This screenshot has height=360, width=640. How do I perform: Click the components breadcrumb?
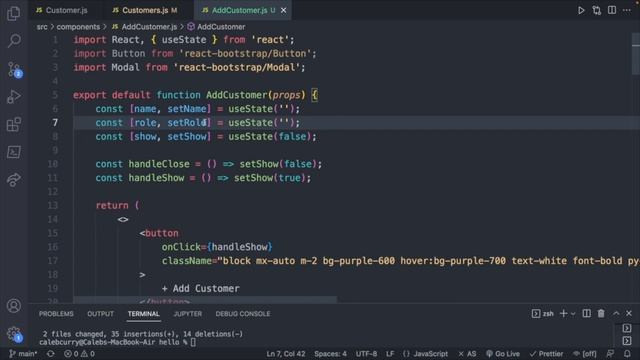tap(78, 27)
